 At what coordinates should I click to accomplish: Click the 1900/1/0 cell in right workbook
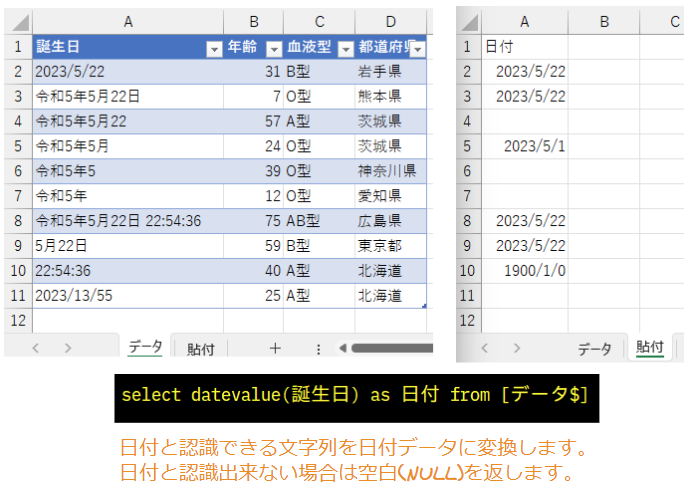pyautogui.click(x=524, y=271)
